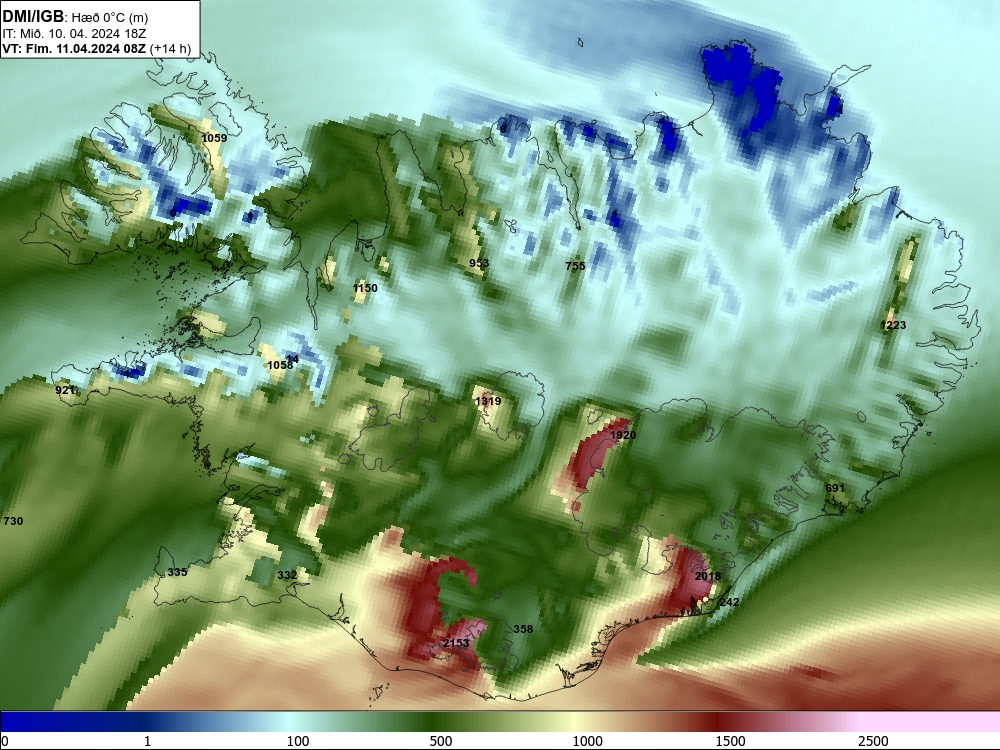Click the valid time line 'VT: Fim. 11.04.2024 08Z'
Image resolution: width=1000 pixels, height=750 pixels.
coord(74,48)
